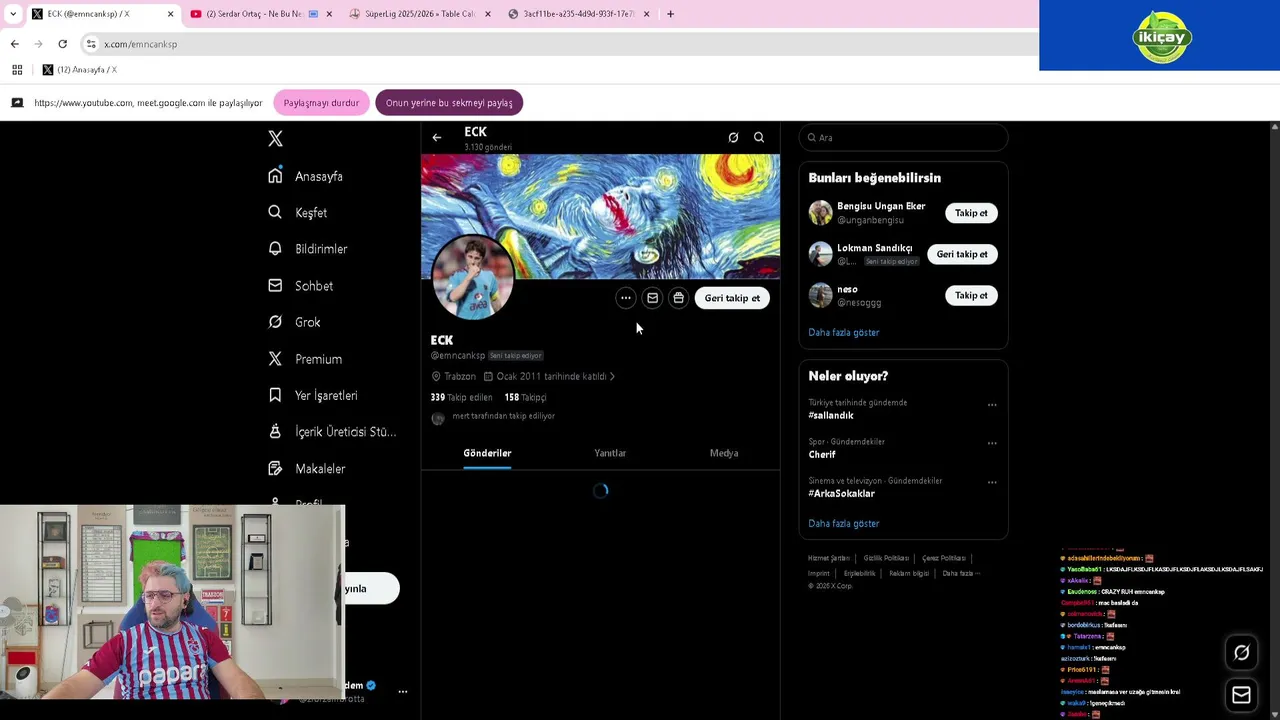The image size is (1280, 720).
Task: Open Anasayfa / X bookmark
Action: [79, 70]
